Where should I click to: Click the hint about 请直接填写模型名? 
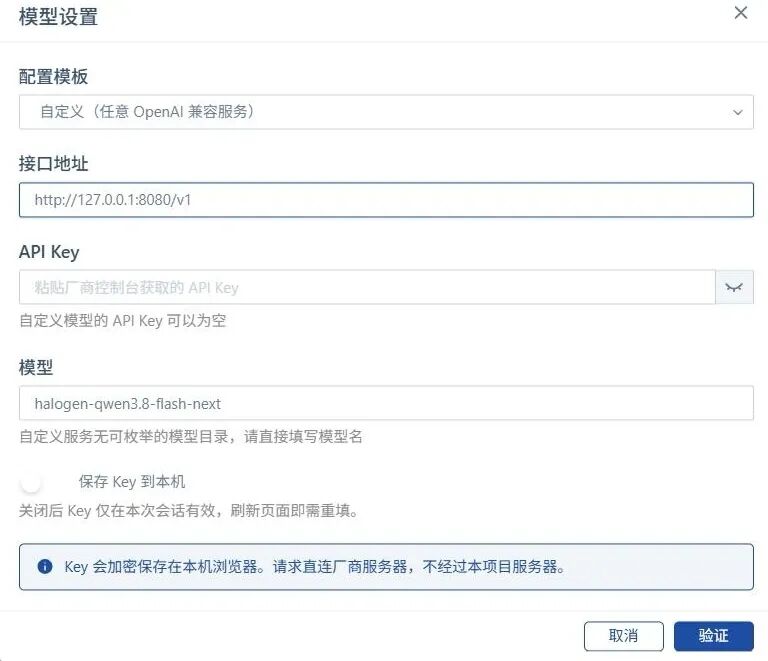tap(191, 436)
